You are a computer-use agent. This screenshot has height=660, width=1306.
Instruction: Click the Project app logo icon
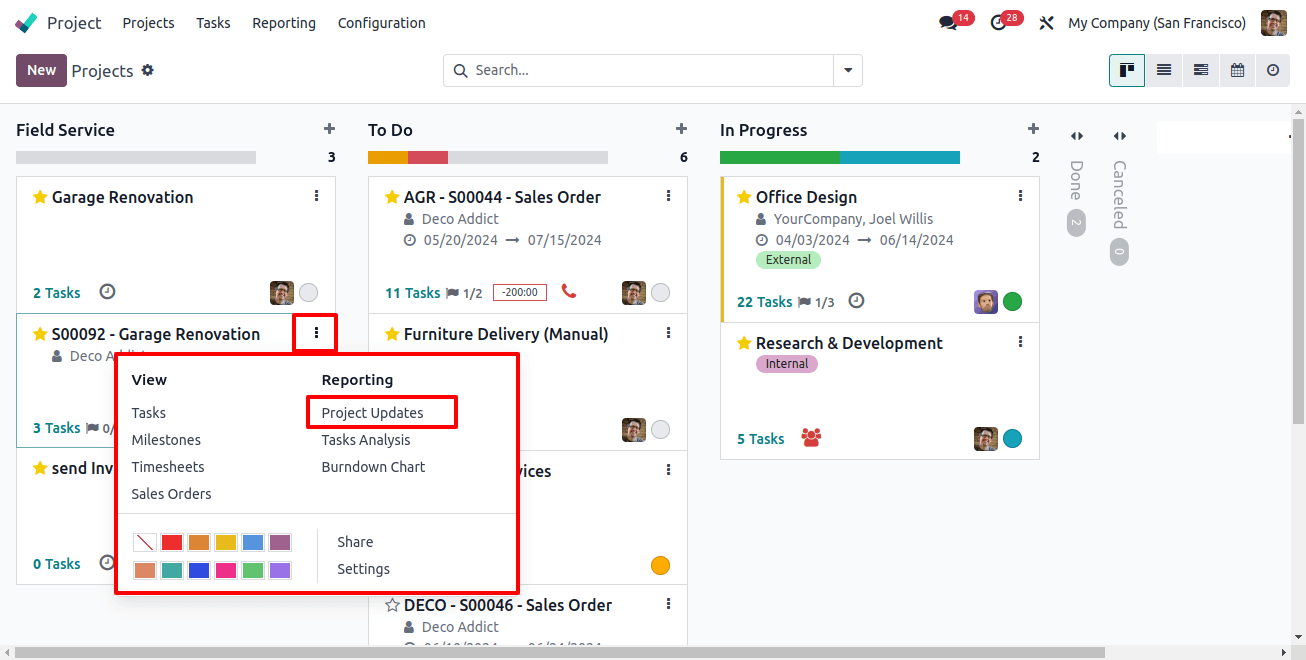coord(27,23)
